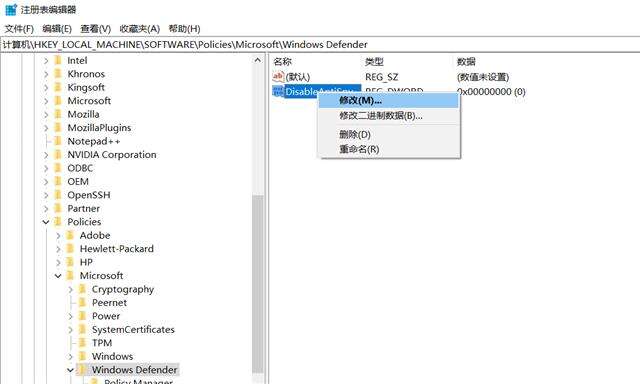The height and width of the screenshot is (384, 640).
Task: Click the 0x00000000 (0) data cell
Action: (491, 91)
